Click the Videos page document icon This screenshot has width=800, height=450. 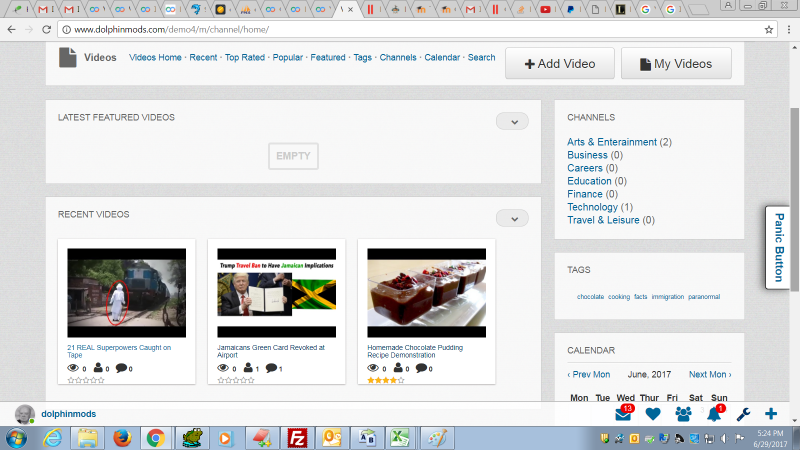[x=67, y=58]
